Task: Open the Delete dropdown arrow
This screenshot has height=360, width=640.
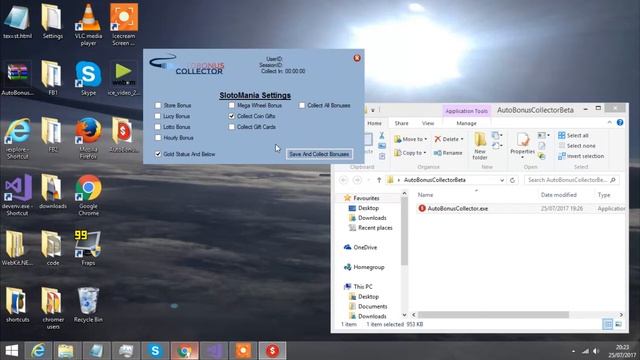Action: (462, 139)
